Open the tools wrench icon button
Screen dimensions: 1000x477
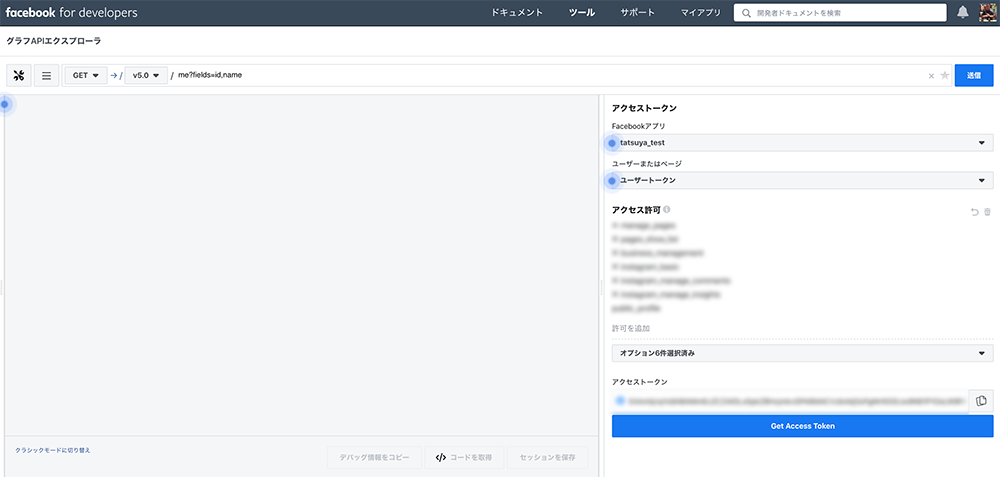click(18, 75)
